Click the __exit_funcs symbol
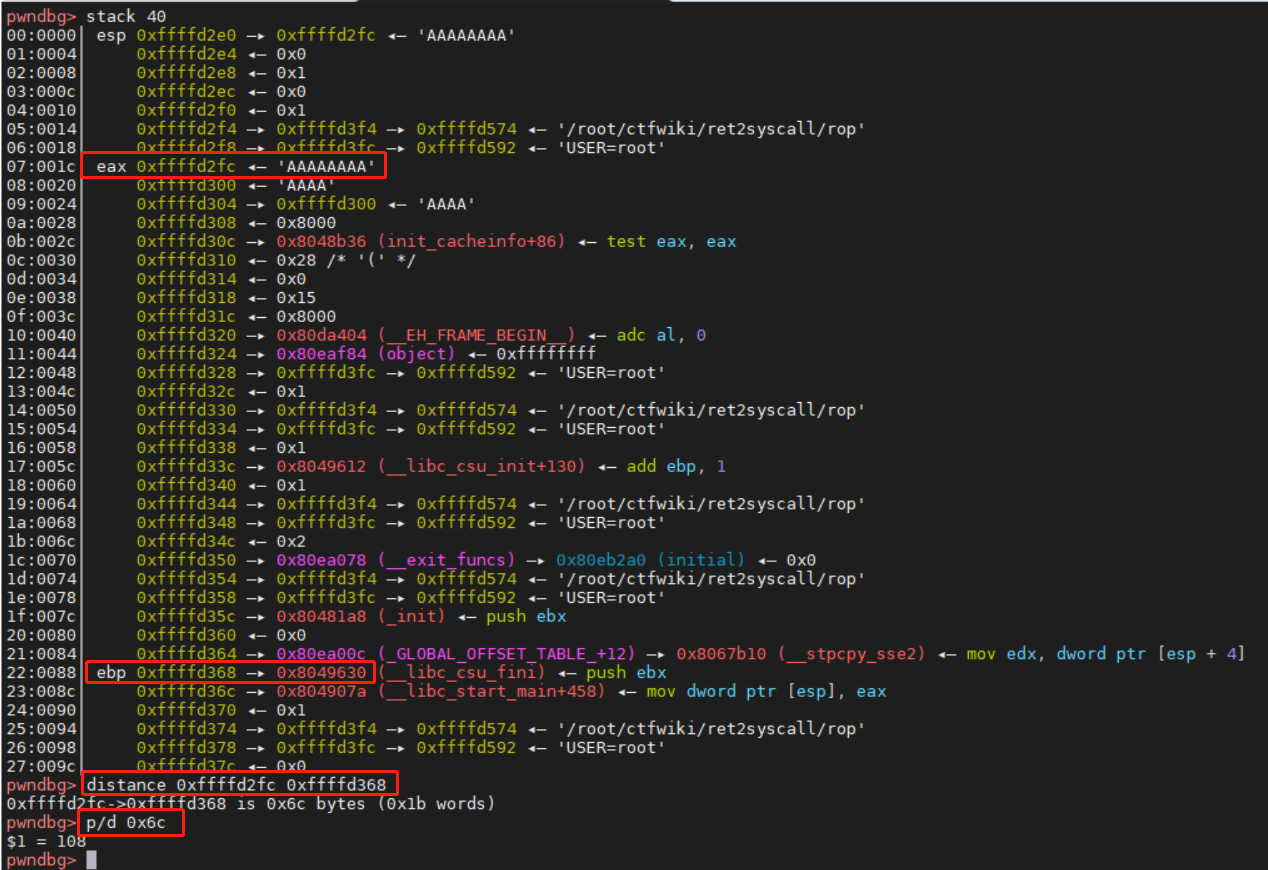This screenshot has height=870, width=1268. pyautogui.click(x=446, y=560)
